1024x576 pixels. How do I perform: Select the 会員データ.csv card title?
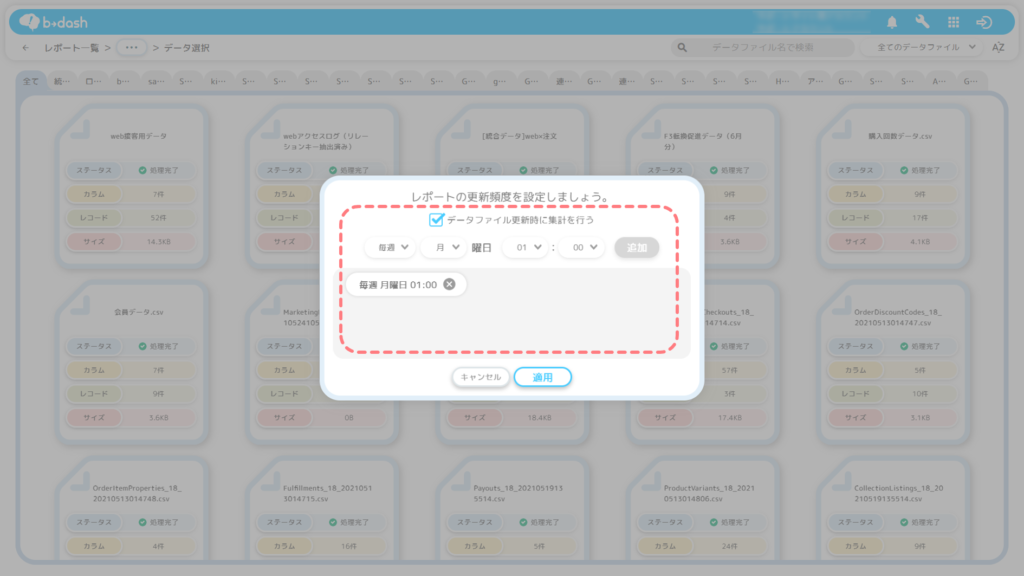tap(138, 312)
